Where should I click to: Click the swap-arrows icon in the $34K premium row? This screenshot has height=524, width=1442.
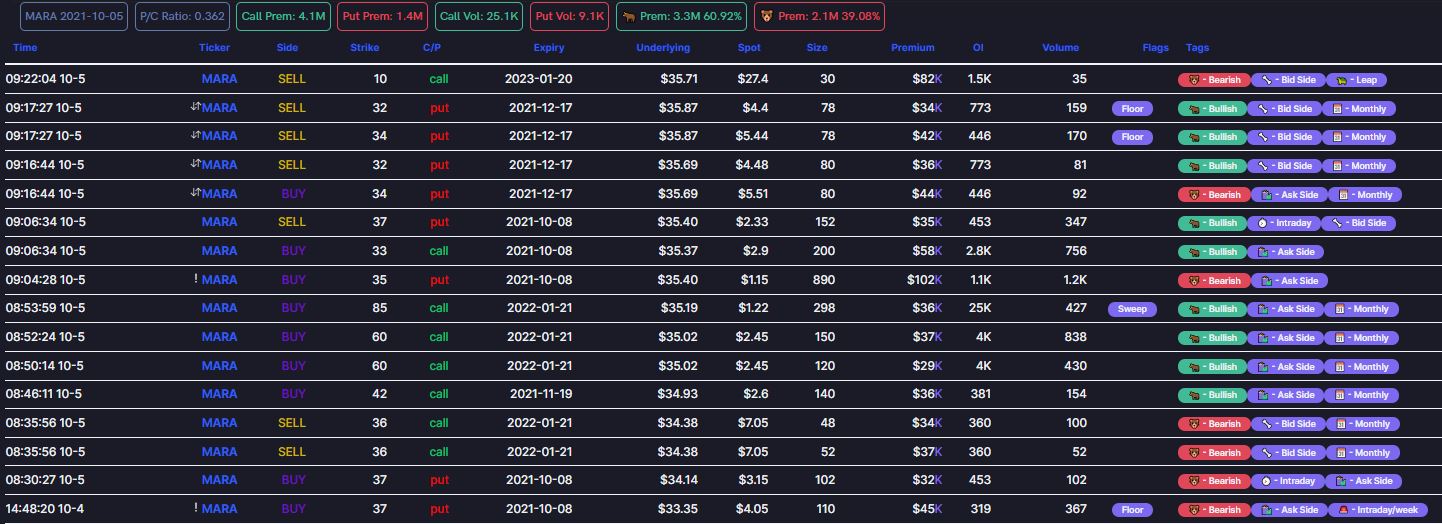(195, 107)
